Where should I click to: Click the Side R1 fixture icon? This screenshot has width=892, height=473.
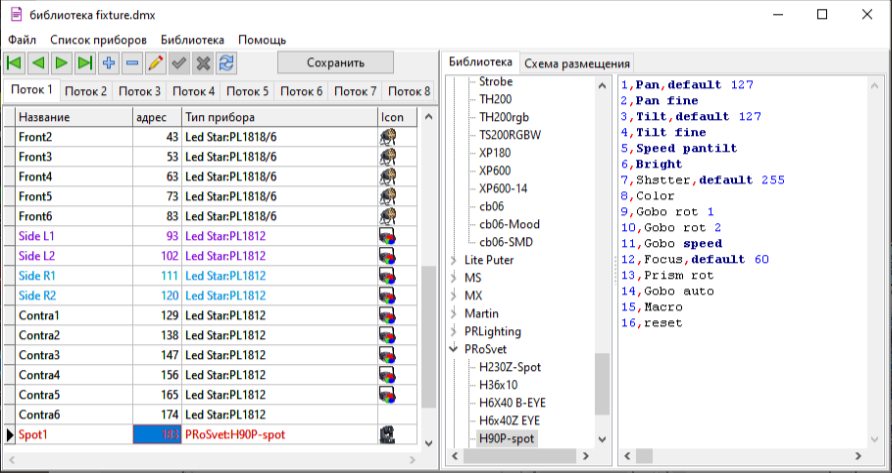tap(387, 276)
